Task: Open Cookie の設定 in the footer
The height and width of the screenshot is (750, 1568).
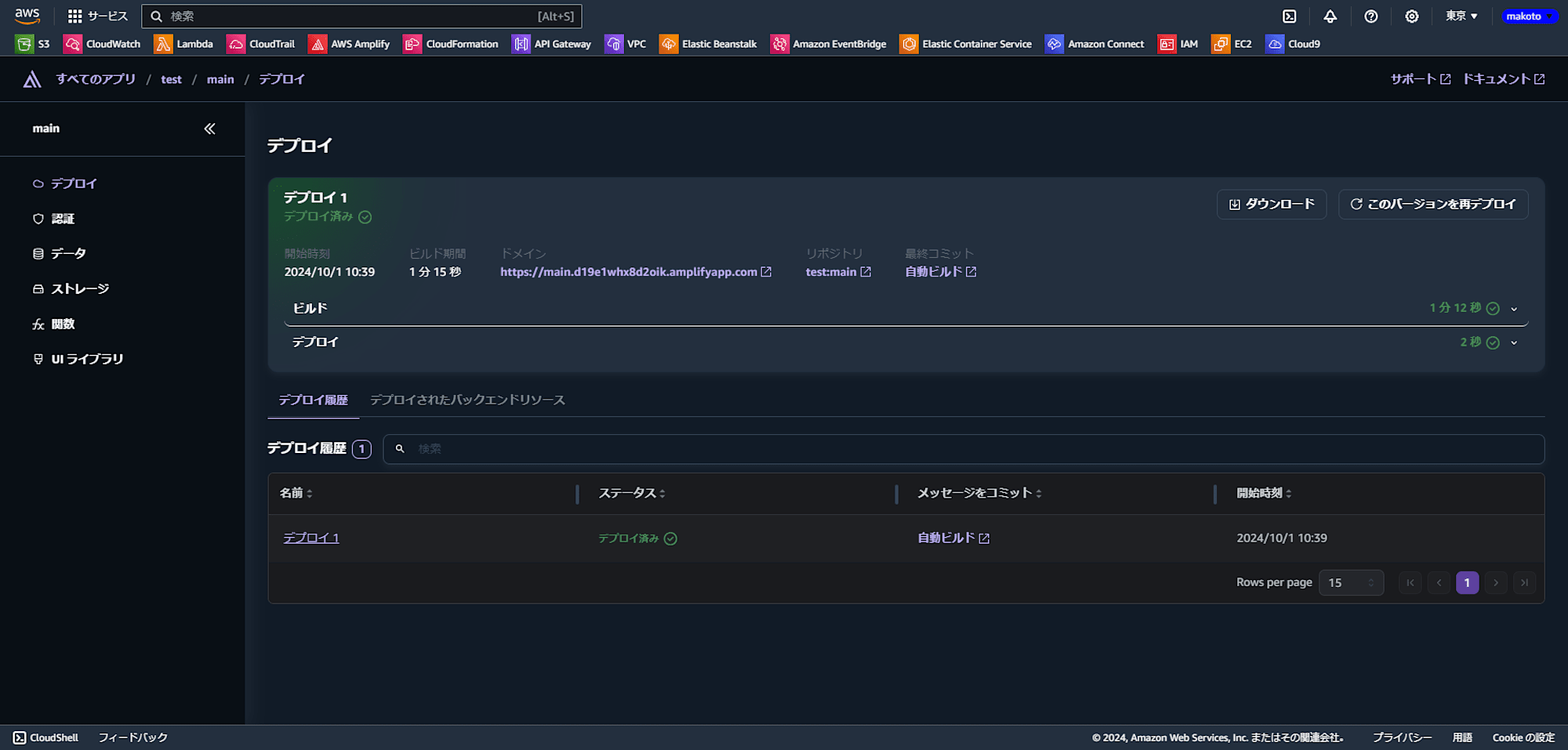Action: click(1523, 737)
